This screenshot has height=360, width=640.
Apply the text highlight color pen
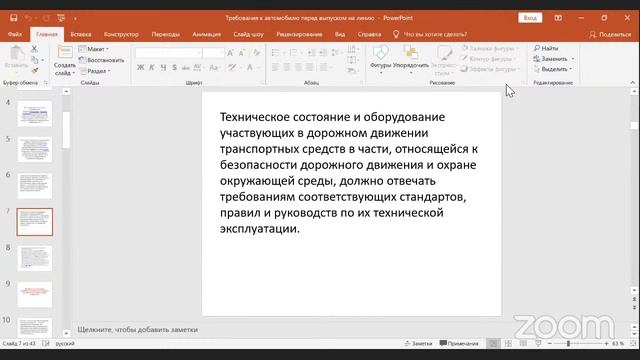click(x=233, y=67)
